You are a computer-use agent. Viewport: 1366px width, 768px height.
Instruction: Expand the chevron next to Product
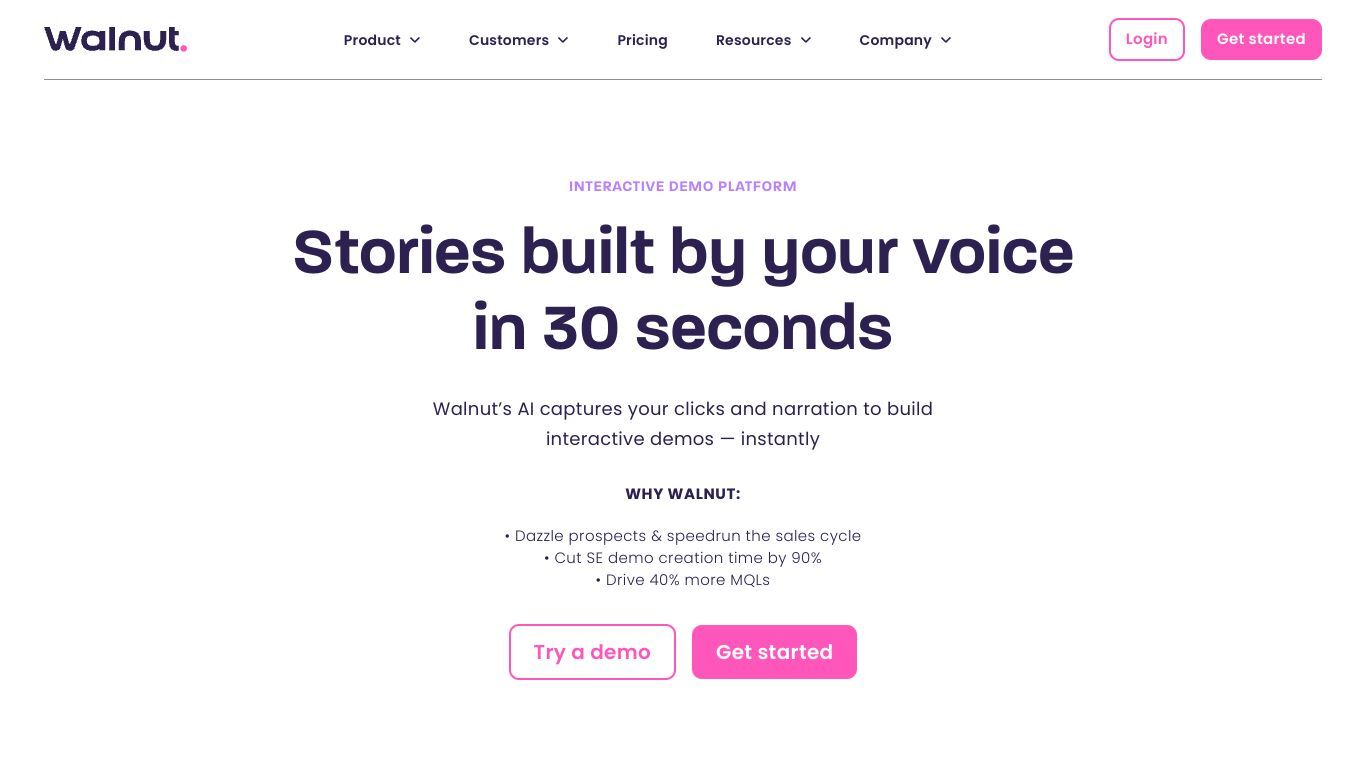click(415, 40)
